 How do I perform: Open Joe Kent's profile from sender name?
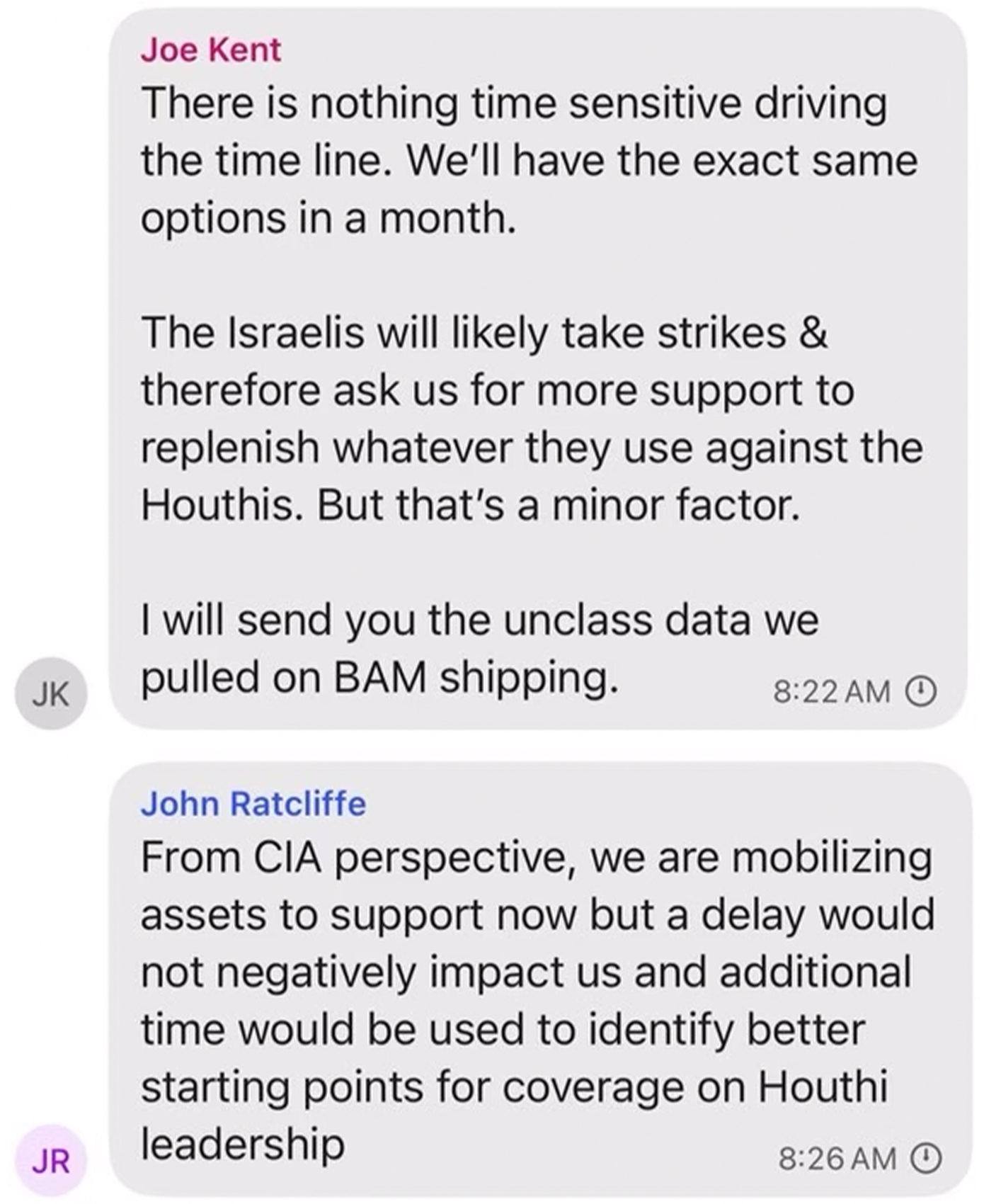(211, 50)
